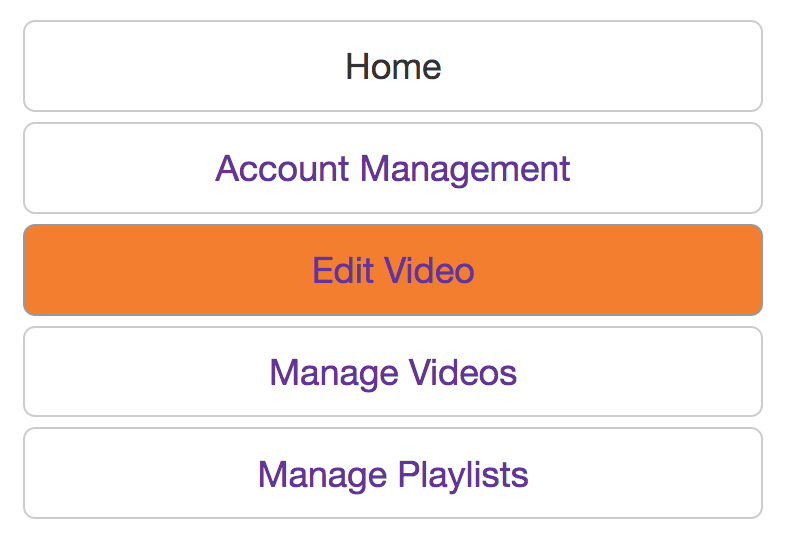Screen dimensions: 786x548
Task: Click the Account Management link text
Action: tap(393, 168)
